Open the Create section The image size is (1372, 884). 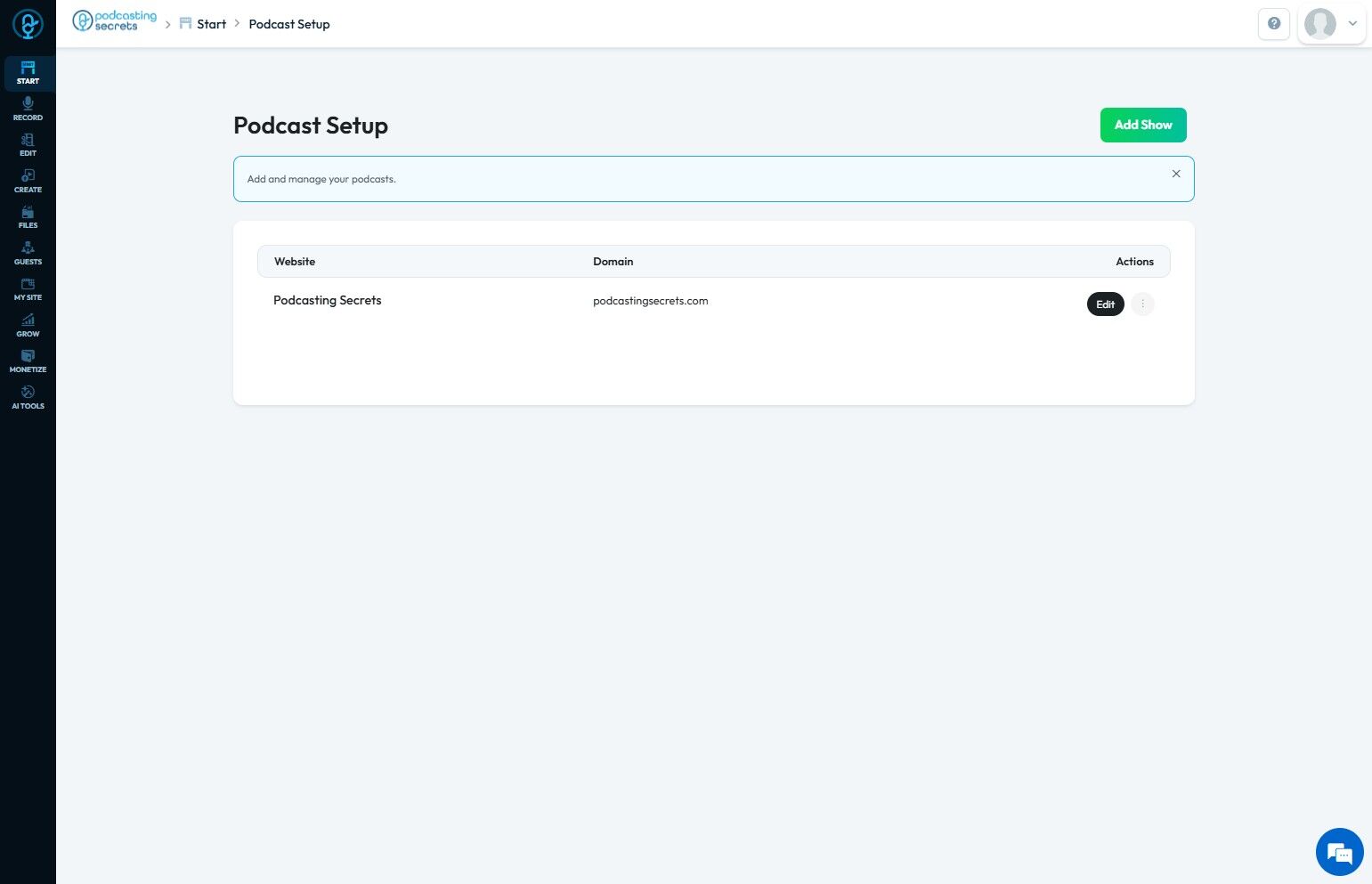pyautogui.click(x=28, y=182)
